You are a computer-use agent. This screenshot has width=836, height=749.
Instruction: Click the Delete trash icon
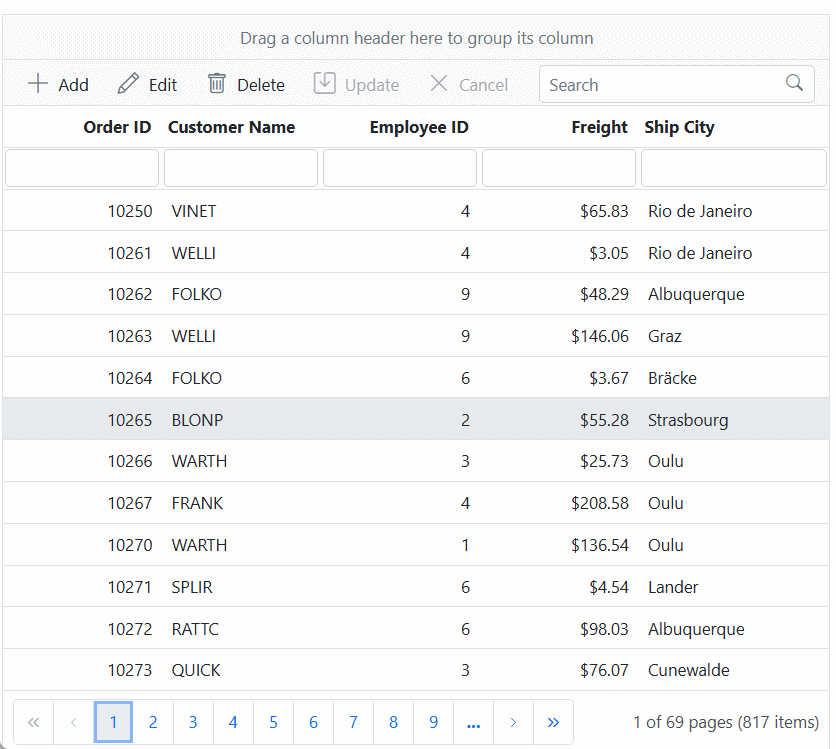[x=217, y=84]
